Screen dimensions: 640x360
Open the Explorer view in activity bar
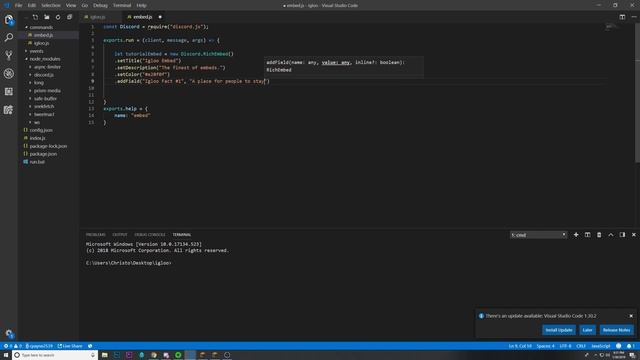pos(9,20)
